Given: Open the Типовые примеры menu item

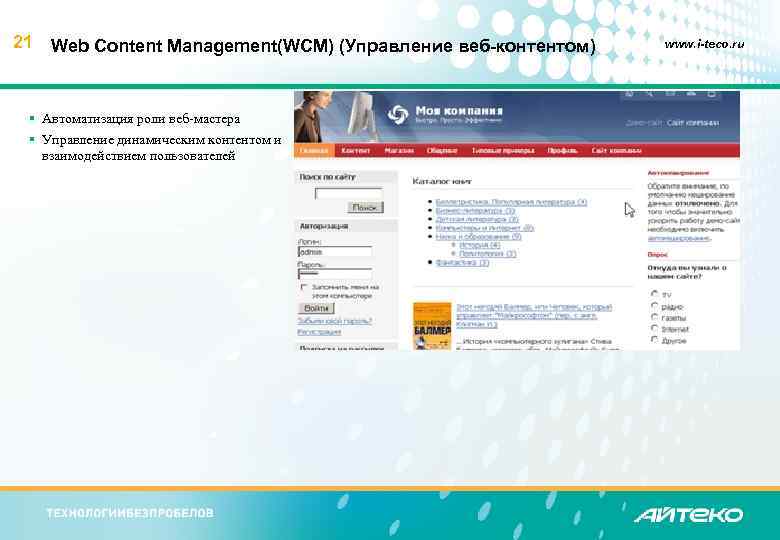Looking at the screenshot, I should tap(503, 151).
